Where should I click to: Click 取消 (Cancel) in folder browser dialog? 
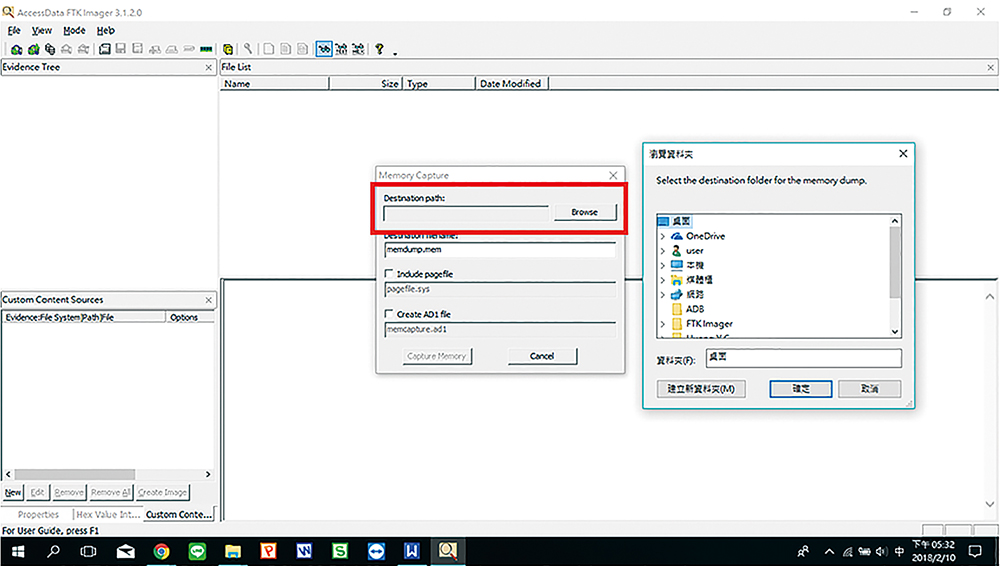870,389
